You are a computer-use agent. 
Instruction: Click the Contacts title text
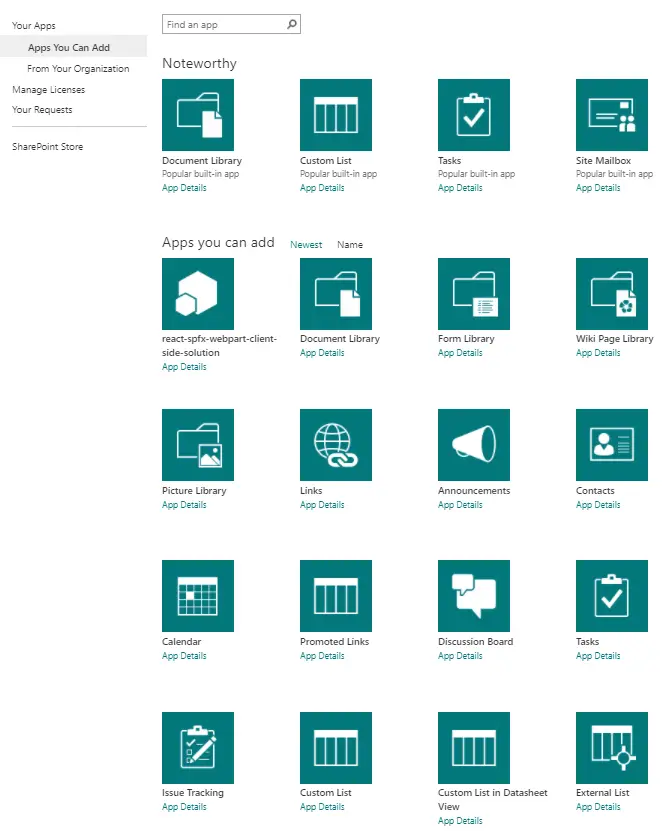click(595, 491)
